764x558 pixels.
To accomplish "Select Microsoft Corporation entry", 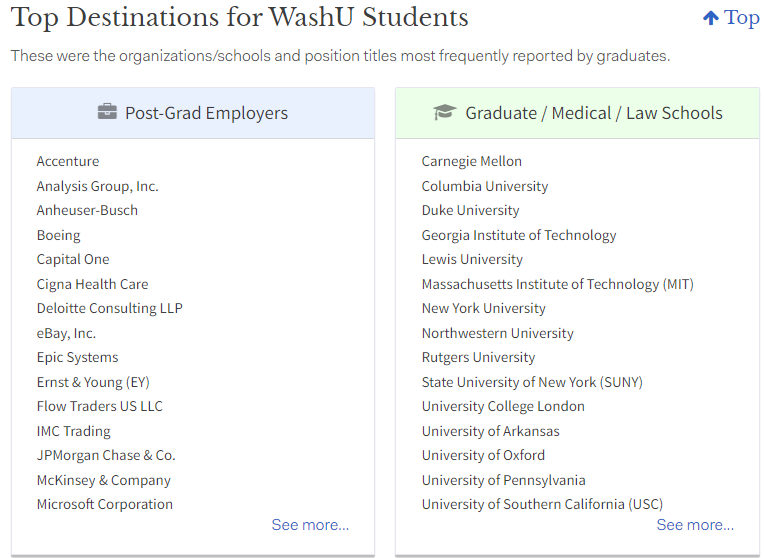I will 105,504.
